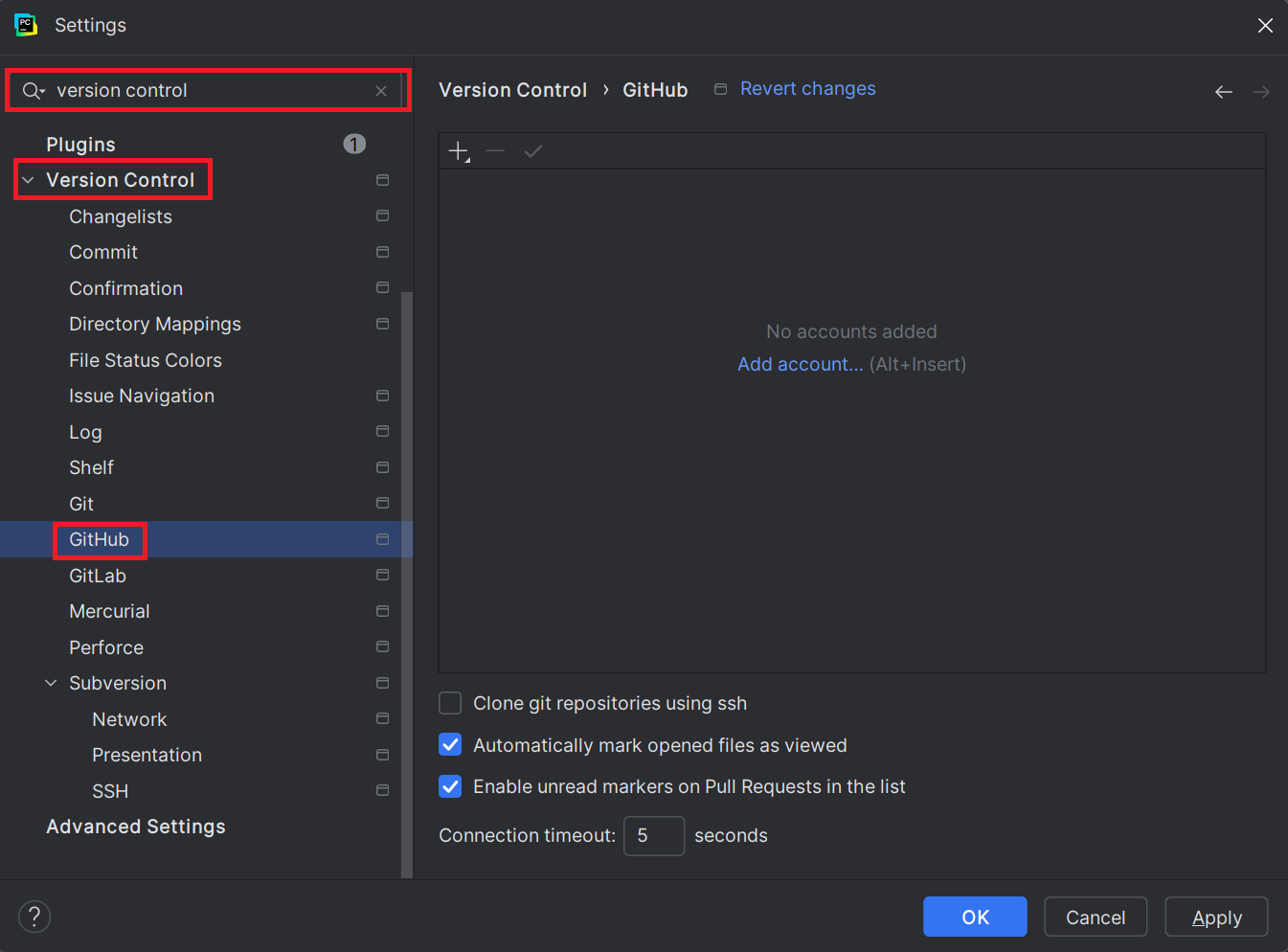
Task: Enable Clone git repositories using ssh
Action: click(x=450, y=703)
